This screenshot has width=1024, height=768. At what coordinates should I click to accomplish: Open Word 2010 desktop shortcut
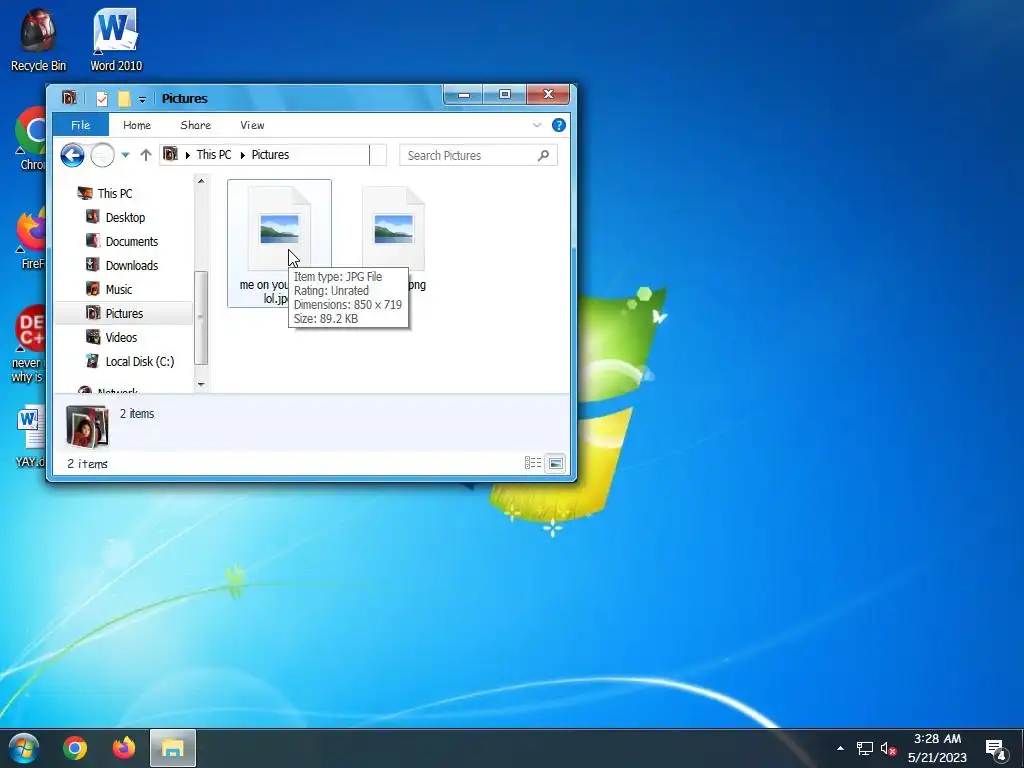(116, 39)
